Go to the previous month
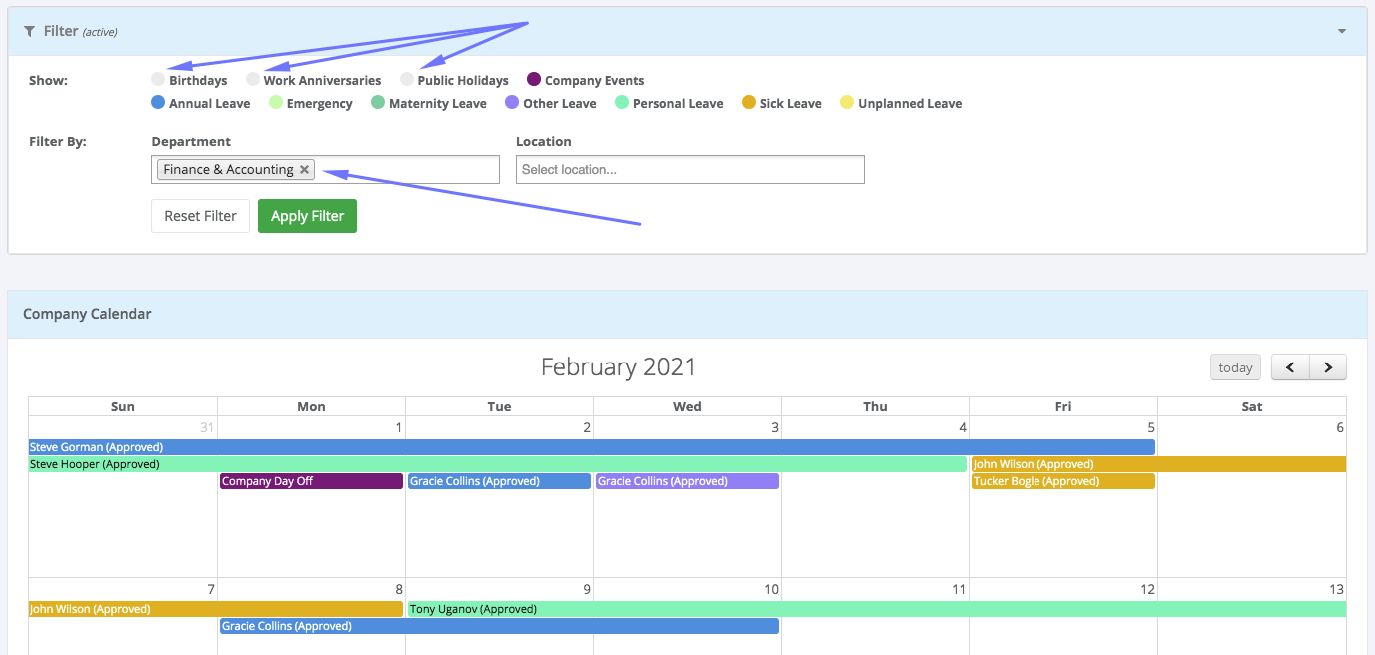Viewport: 1375px width, 655px height. click(x=1290, y=367)
